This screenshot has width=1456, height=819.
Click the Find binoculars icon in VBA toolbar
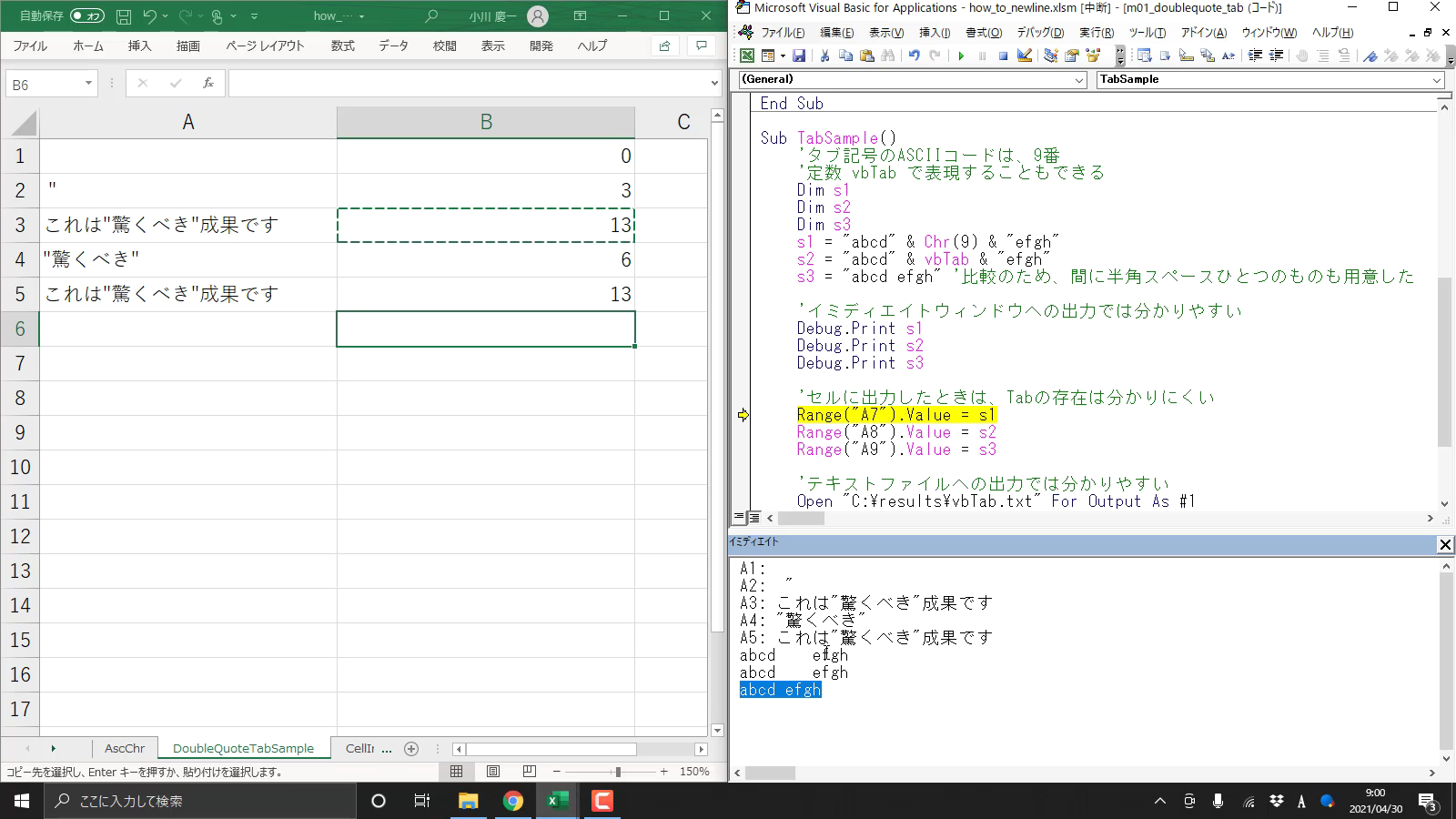click(888, 56)
